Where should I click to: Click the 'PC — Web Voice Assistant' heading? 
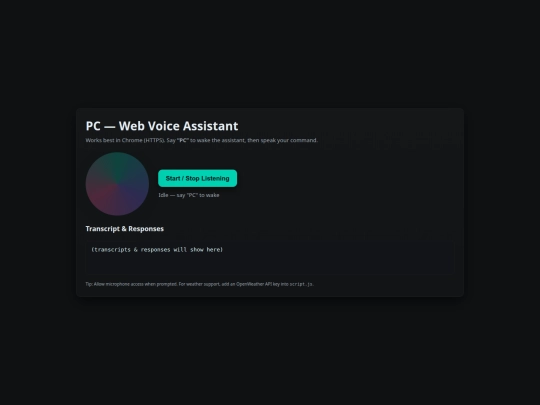(x=162, y=126)
